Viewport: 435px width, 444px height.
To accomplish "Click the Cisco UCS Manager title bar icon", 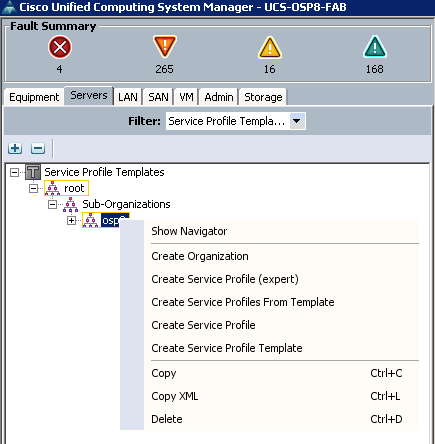I will click(x=9, y=7).
